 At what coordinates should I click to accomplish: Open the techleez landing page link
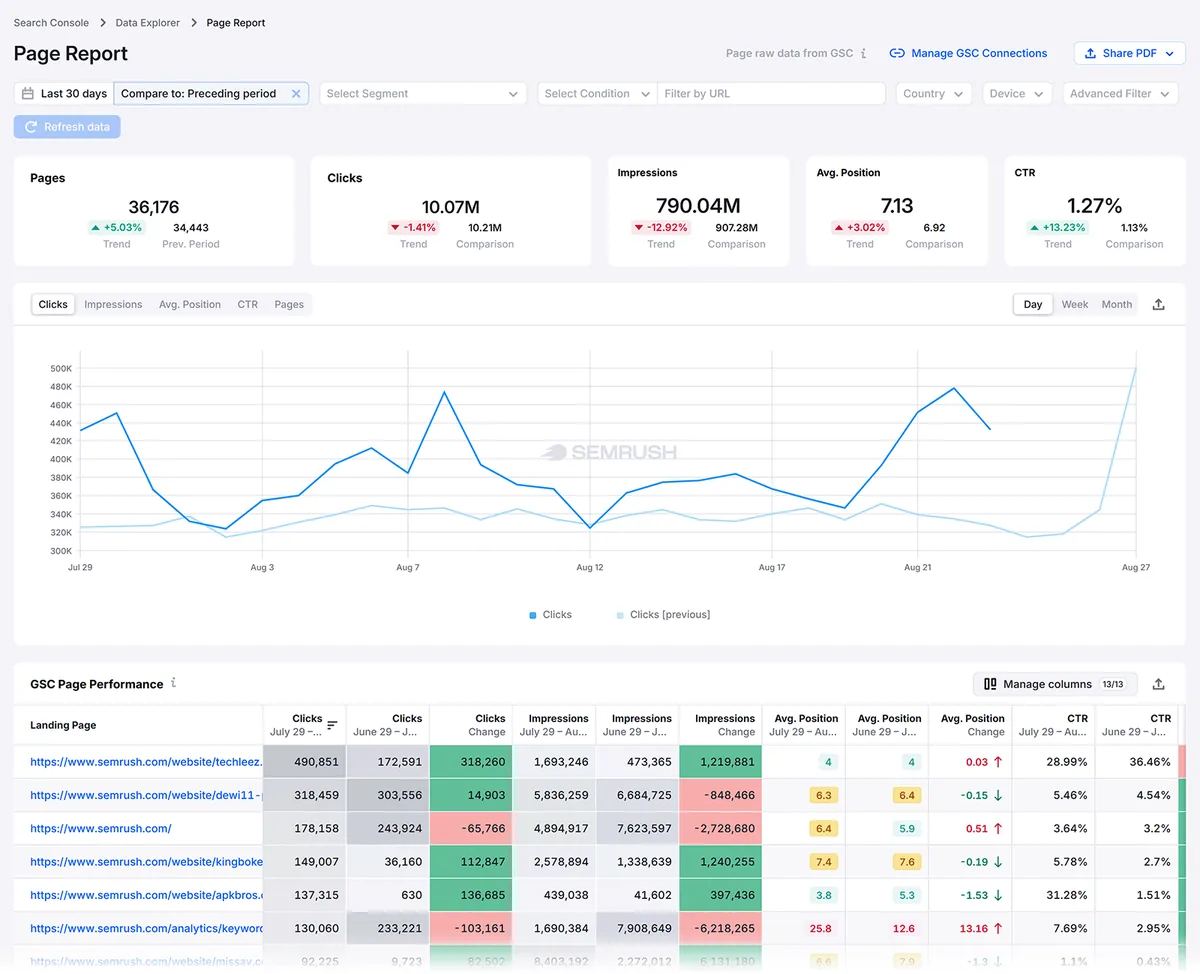[146, 762]
